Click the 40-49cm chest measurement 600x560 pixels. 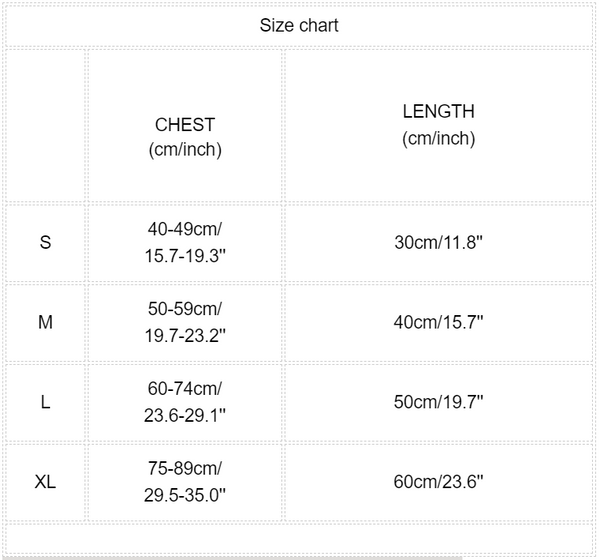(x=185, y=229)
